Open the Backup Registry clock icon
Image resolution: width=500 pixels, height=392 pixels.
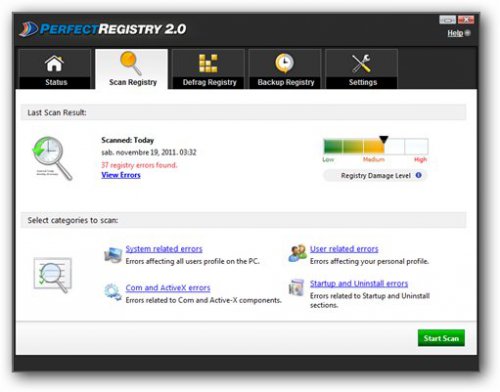pos(284,63)
